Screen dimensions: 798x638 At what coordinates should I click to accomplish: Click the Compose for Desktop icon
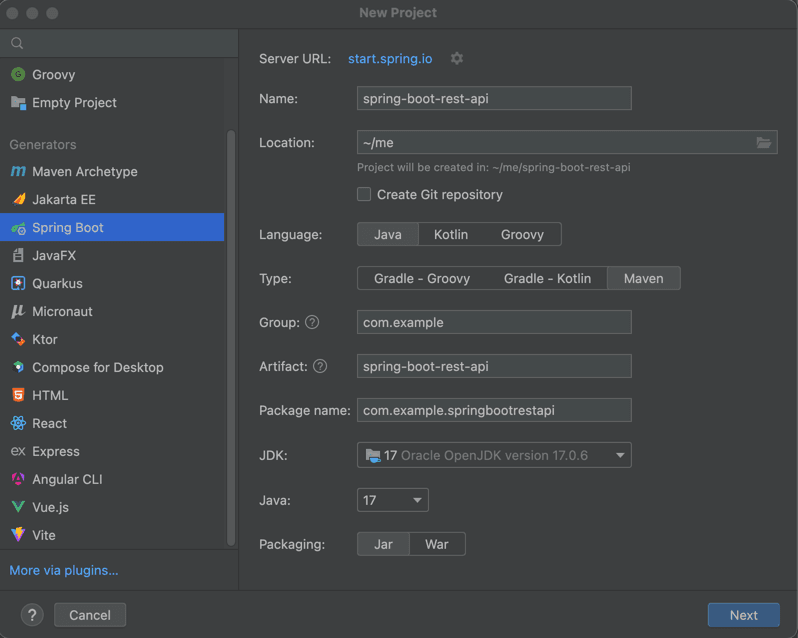18,367
